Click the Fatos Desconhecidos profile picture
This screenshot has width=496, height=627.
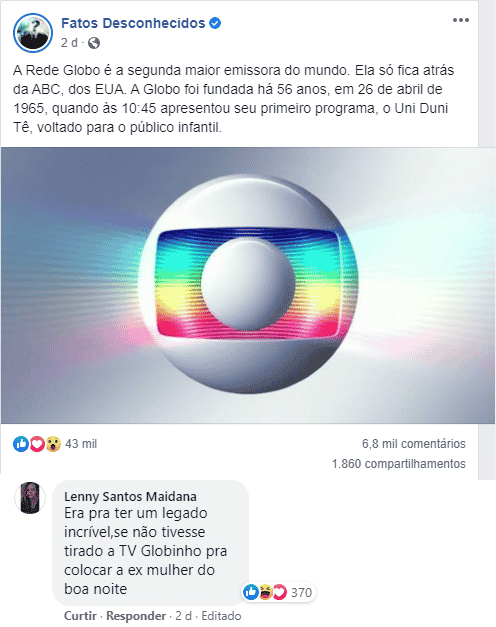pyautogui.click(x=33, y=33)
